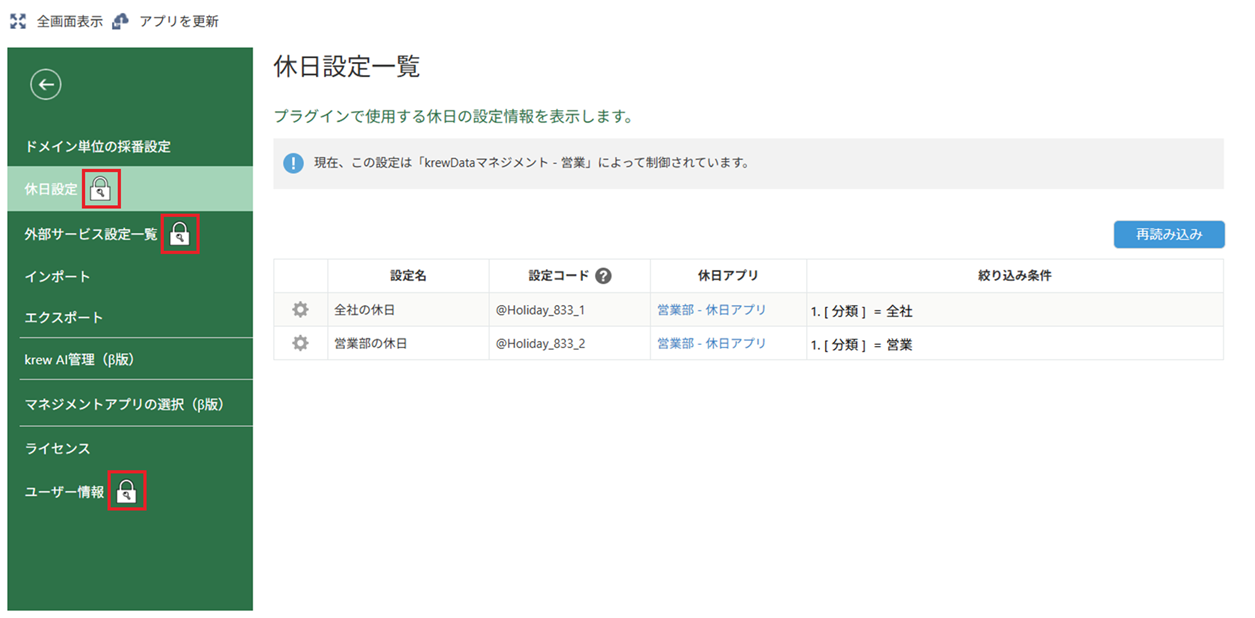Image resolution: width=1255 pixels, height=618 pixels.
Task: Click the back arrow circle icon
Action: click(46, 85)
